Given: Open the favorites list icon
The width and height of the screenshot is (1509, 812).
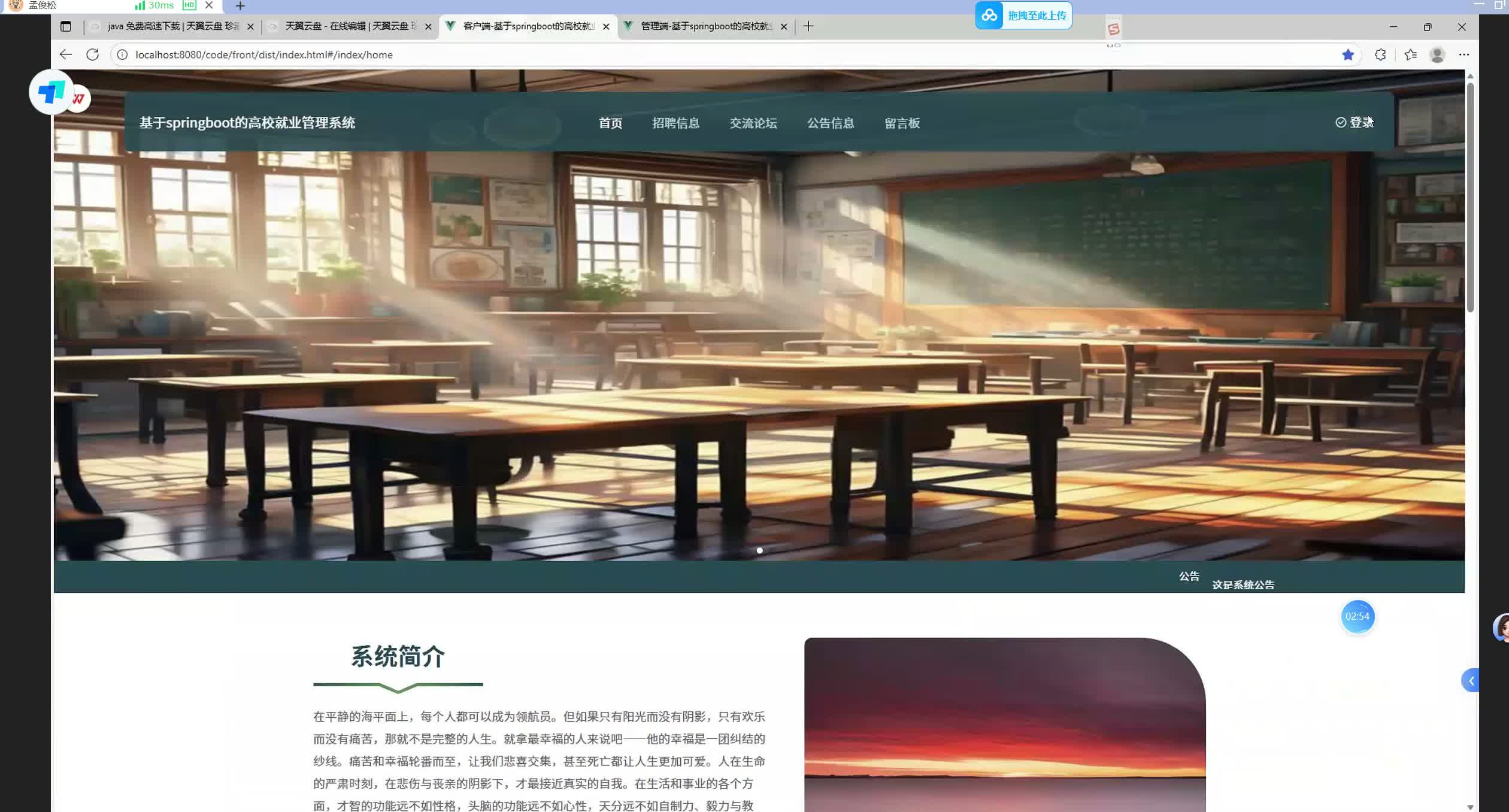Looking at the screenshot, I should point(1410,54).
